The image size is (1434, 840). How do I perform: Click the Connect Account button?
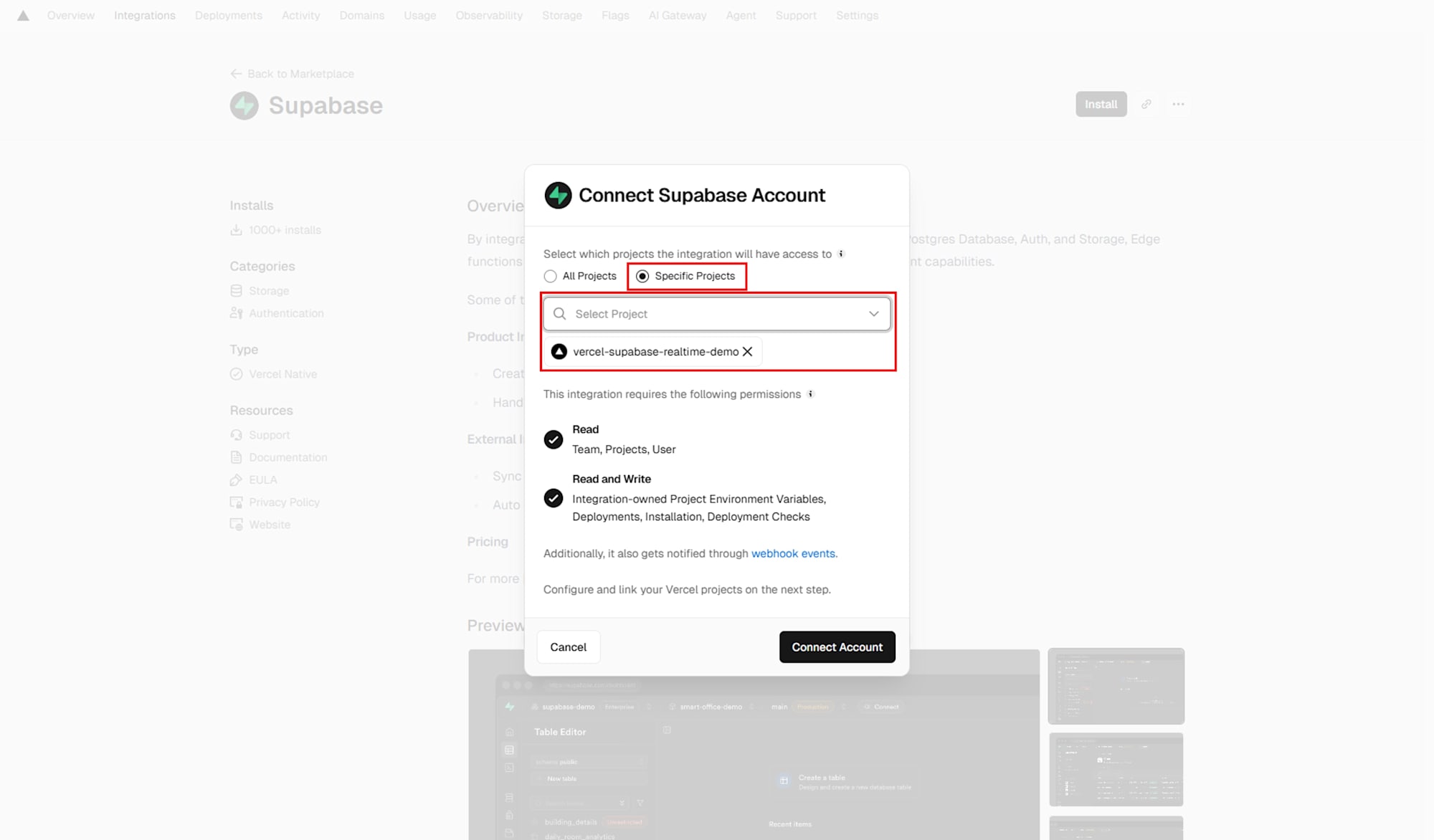(x=837, y=646)
